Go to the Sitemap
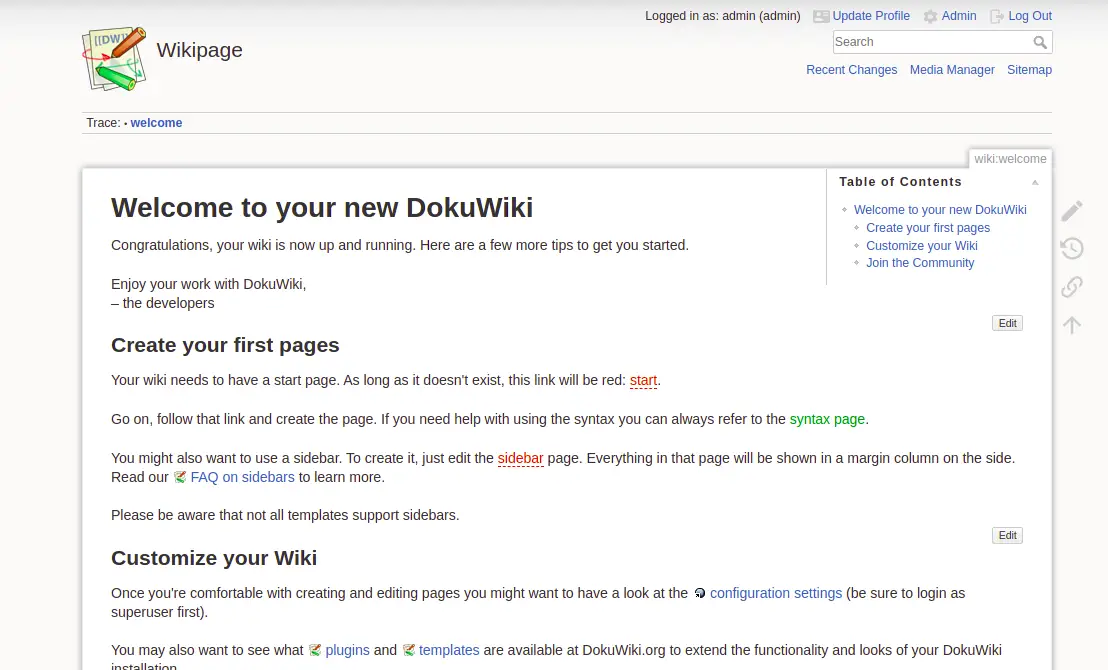The image size is (1108, 670). (1029, 70)
